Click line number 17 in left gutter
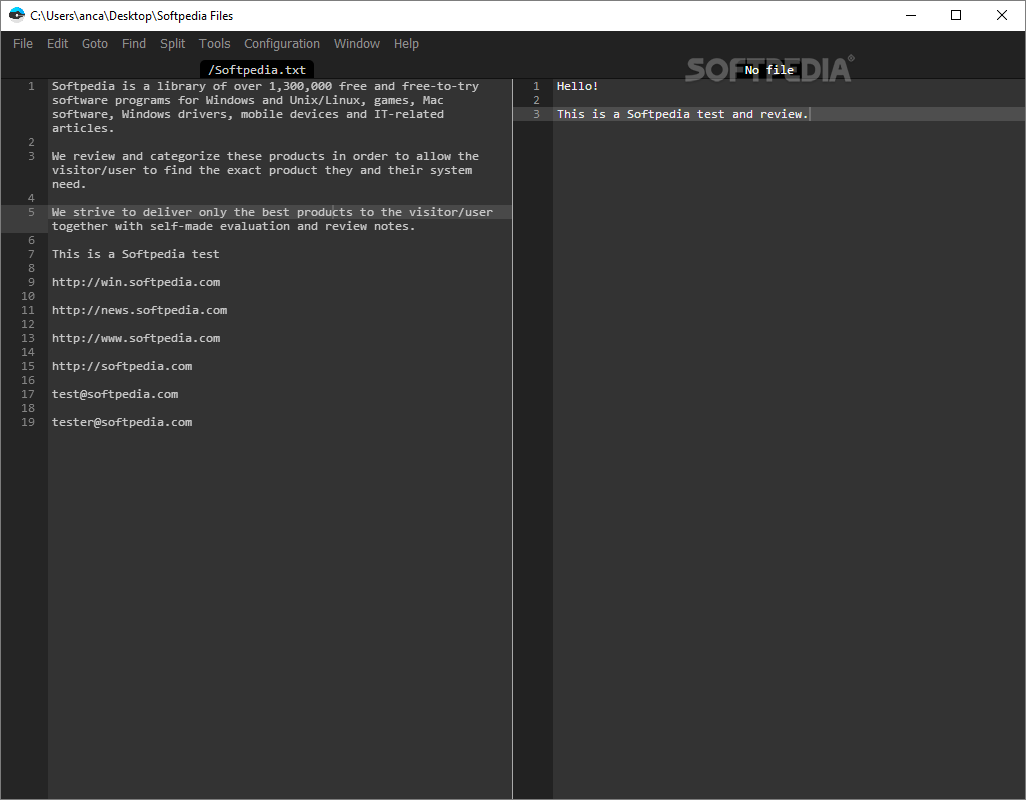 tap(28, 394)
